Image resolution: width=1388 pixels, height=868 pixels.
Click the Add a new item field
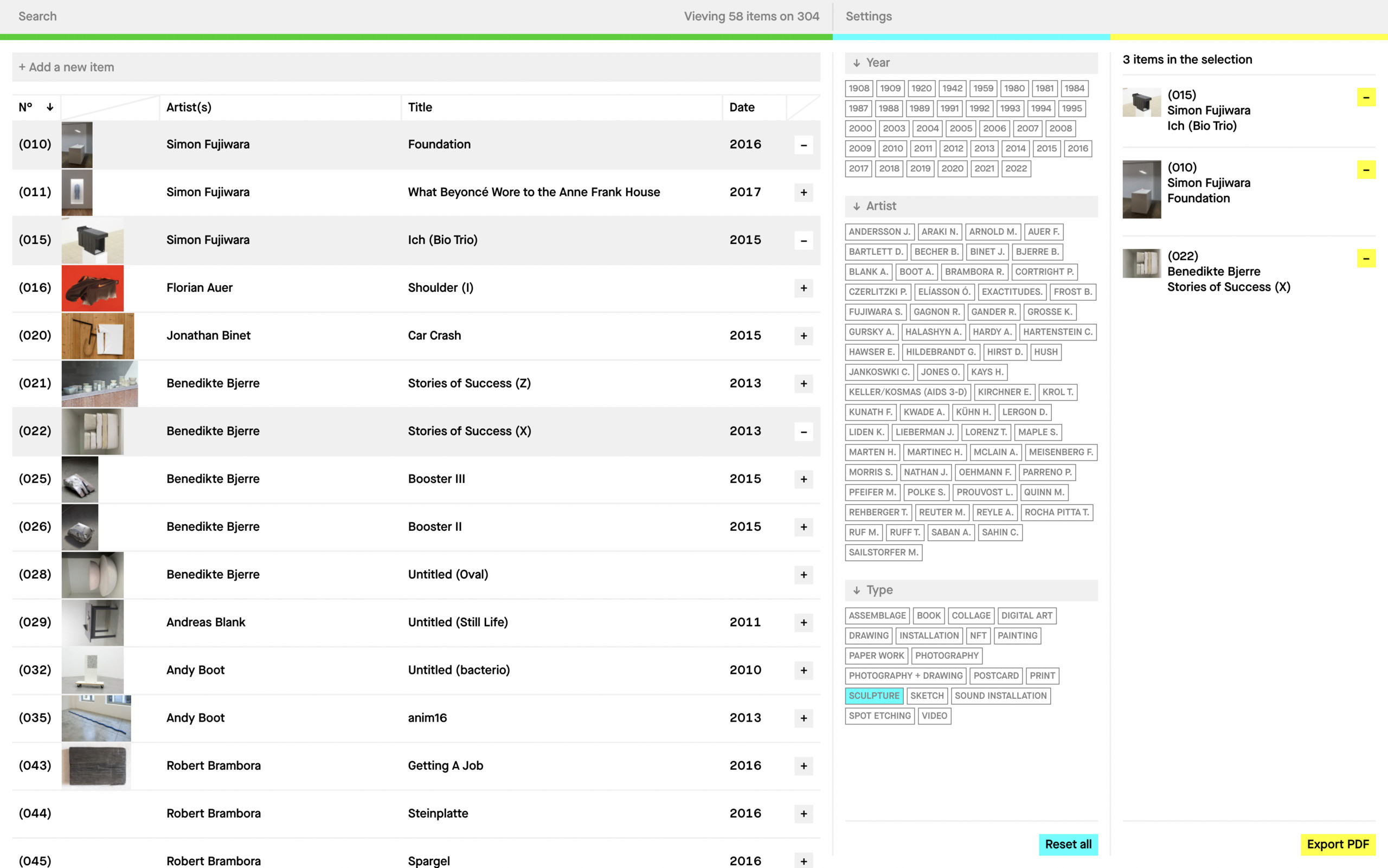pyautogui.click(x=416, y=67)
